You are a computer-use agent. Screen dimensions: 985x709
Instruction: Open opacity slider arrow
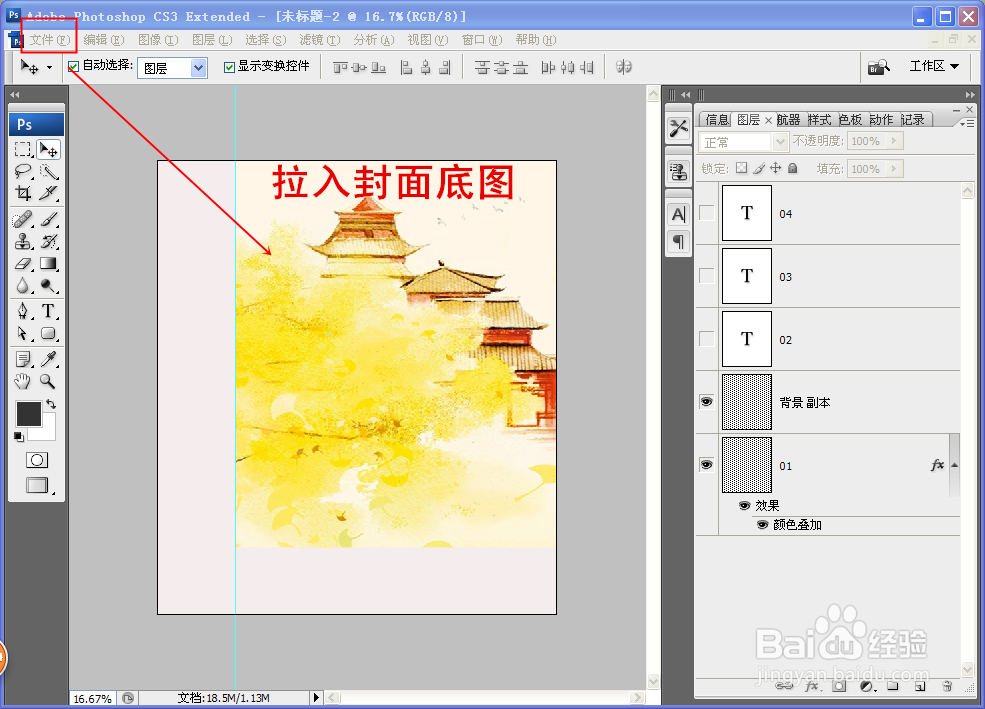coord(894,141)
